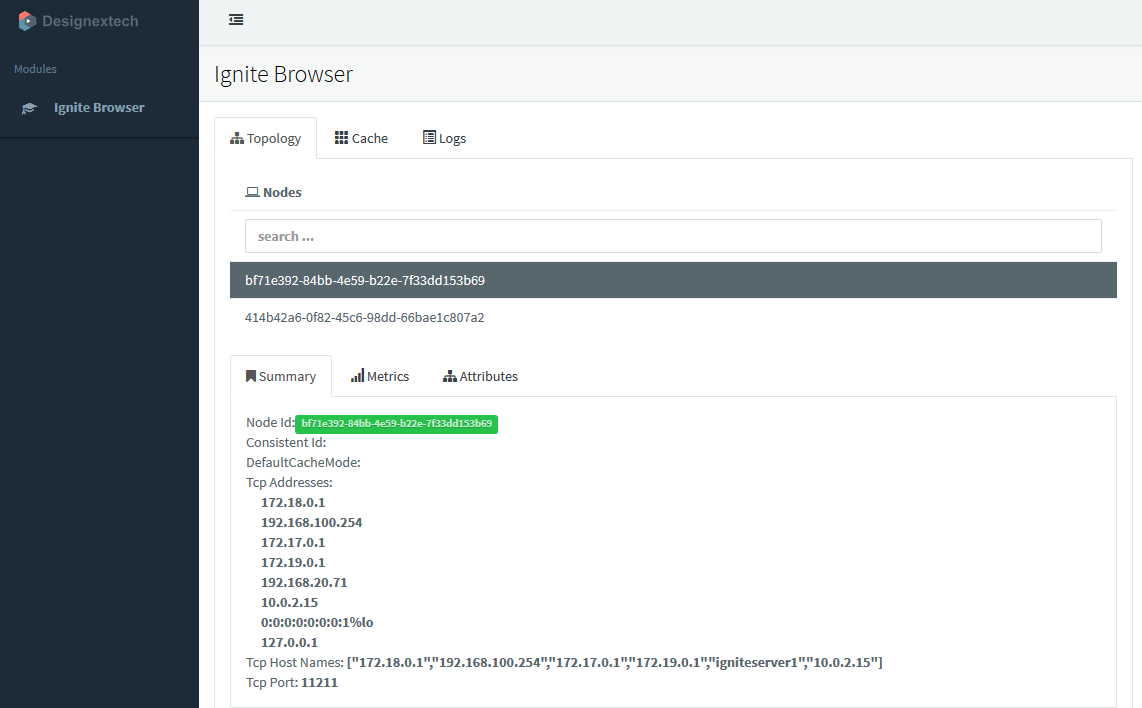Switch to the Cache tab
The width and height of the screenshot is (1142, 708).
[361, 138]
